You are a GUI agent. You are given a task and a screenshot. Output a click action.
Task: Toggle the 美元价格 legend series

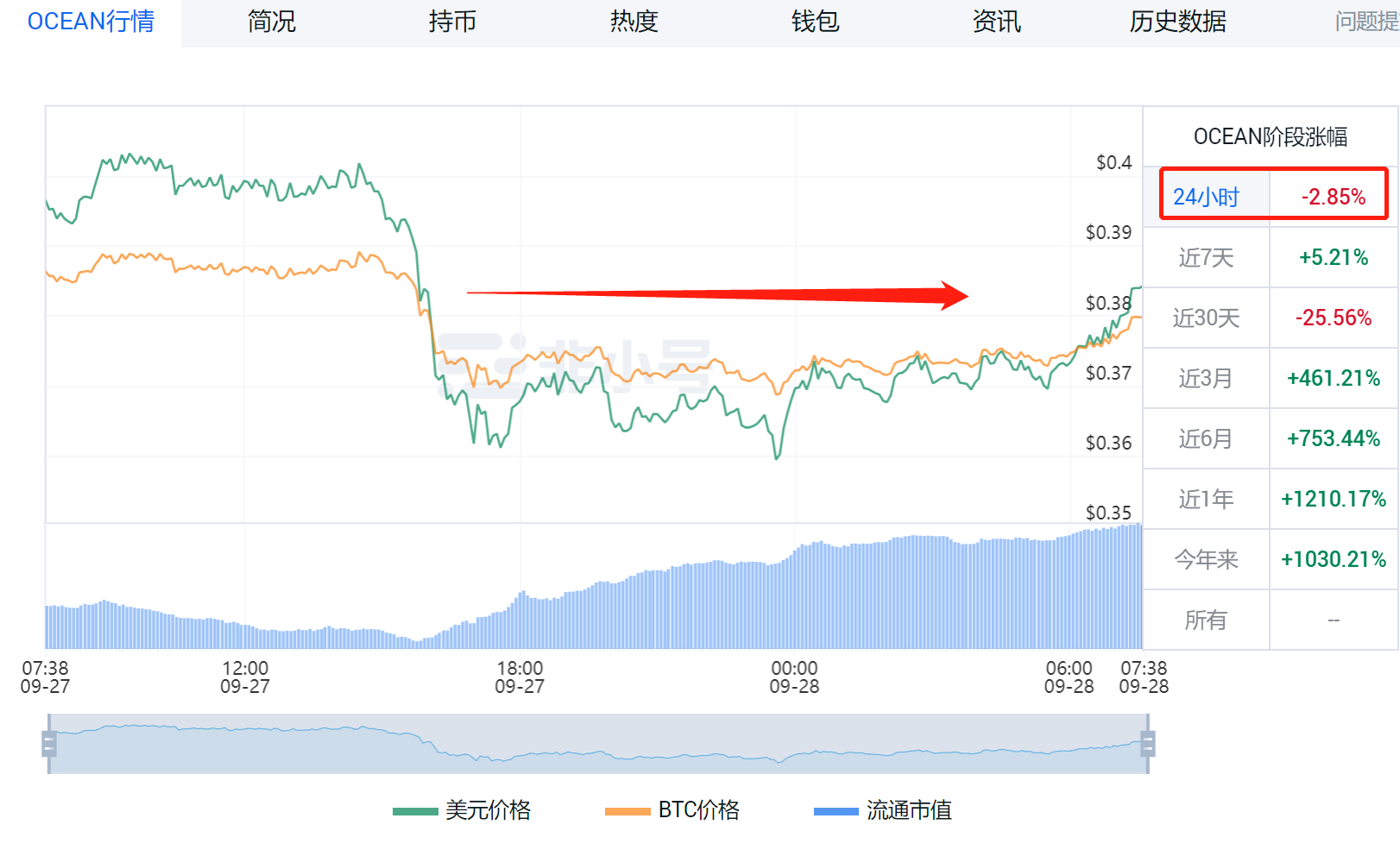coord(462,810)
